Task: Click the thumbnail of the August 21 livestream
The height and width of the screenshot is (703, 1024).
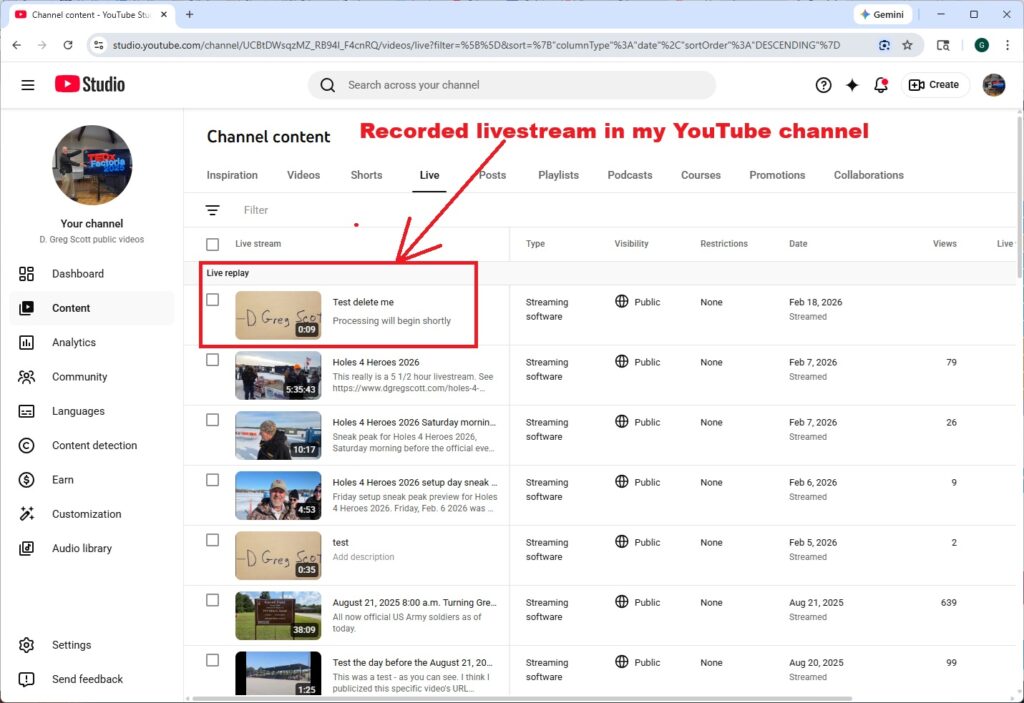Action: tap(277, 615)
